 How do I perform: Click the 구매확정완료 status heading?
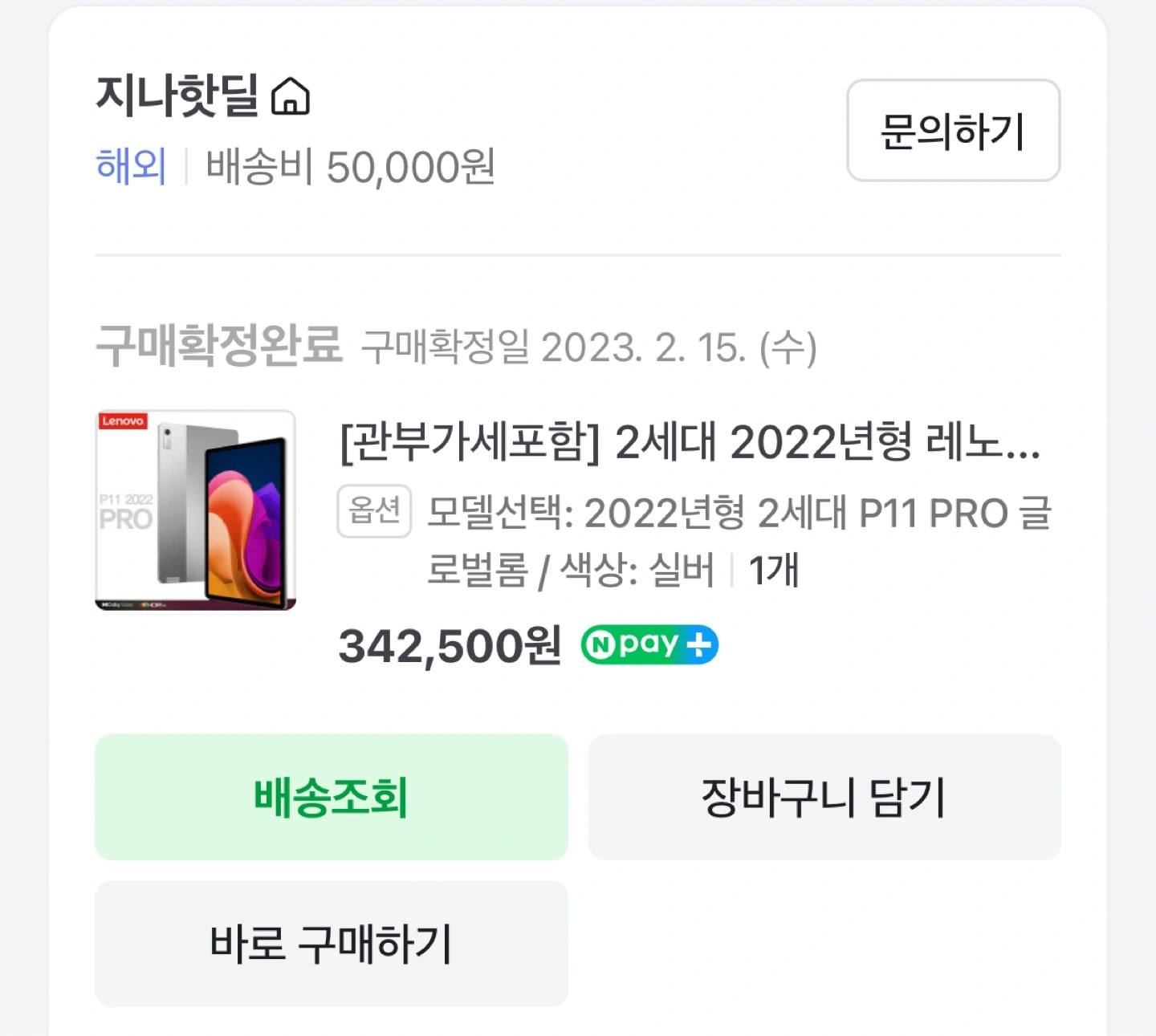pos(219,346)
